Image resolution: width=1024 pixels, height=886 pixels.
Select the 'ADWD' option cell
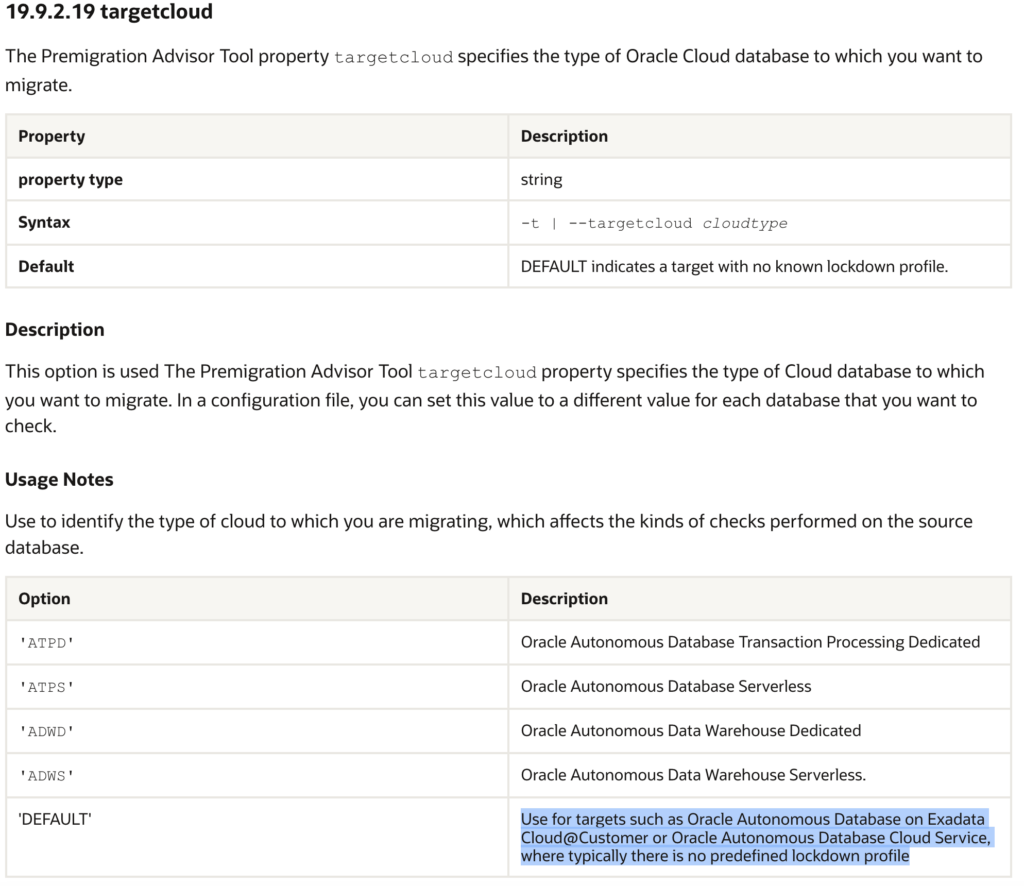pos(46,731)
